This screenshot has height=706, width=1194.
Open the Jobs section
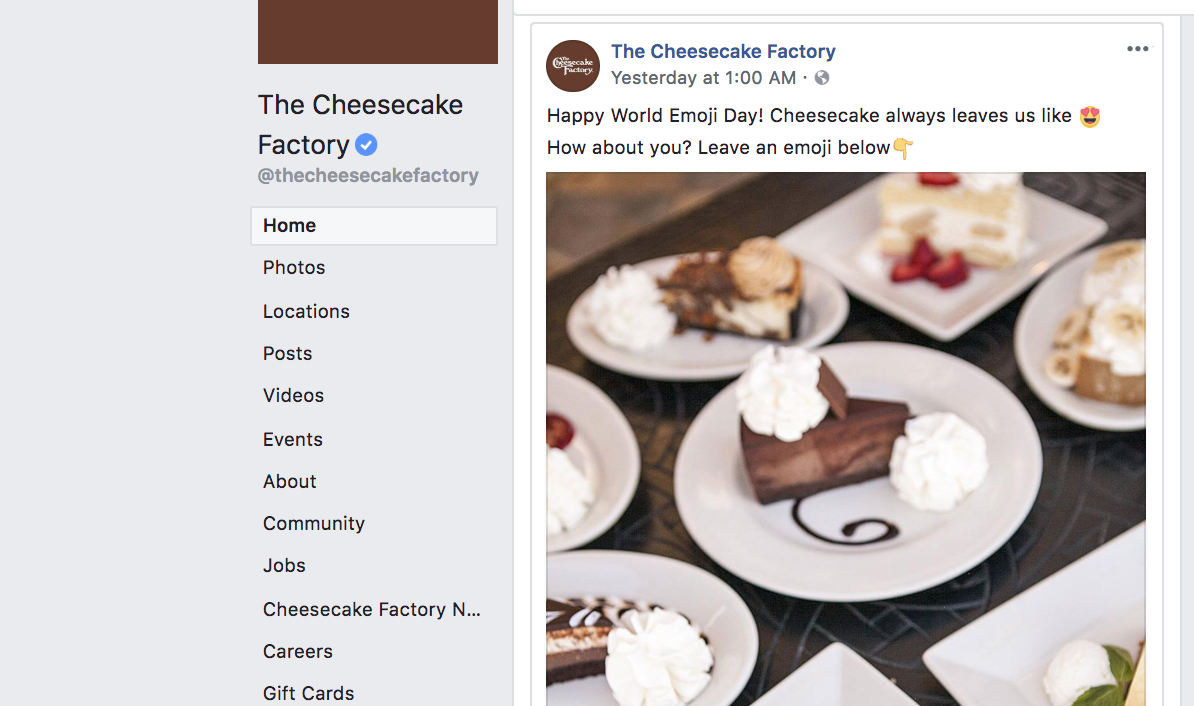pyautogui.click(x=284, y=565)
